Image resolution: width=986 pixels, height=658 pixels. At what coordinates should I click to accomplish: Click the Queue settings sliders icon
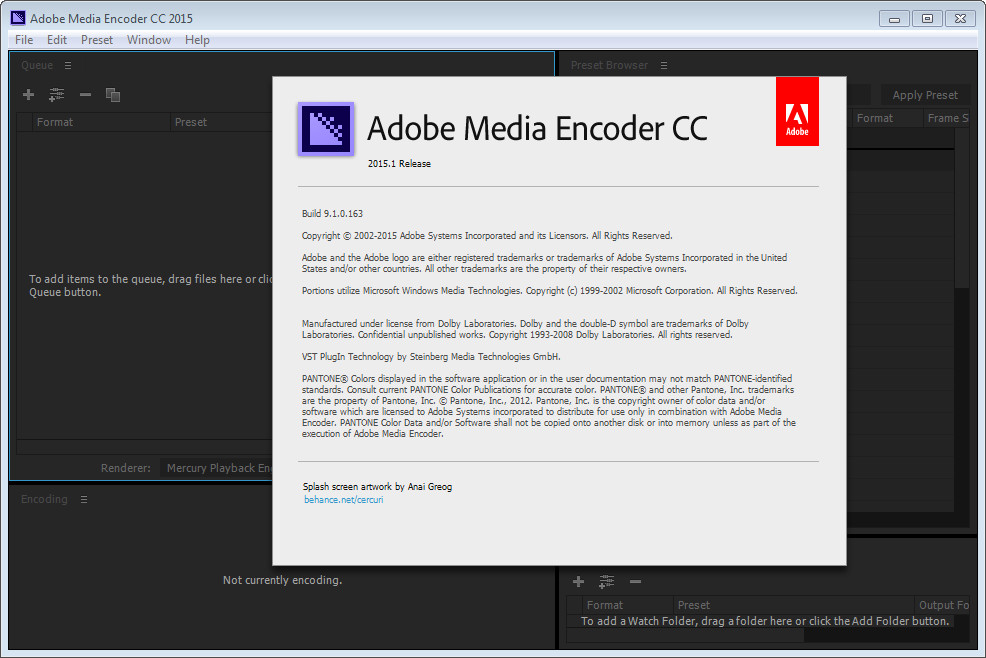point(57,95)
